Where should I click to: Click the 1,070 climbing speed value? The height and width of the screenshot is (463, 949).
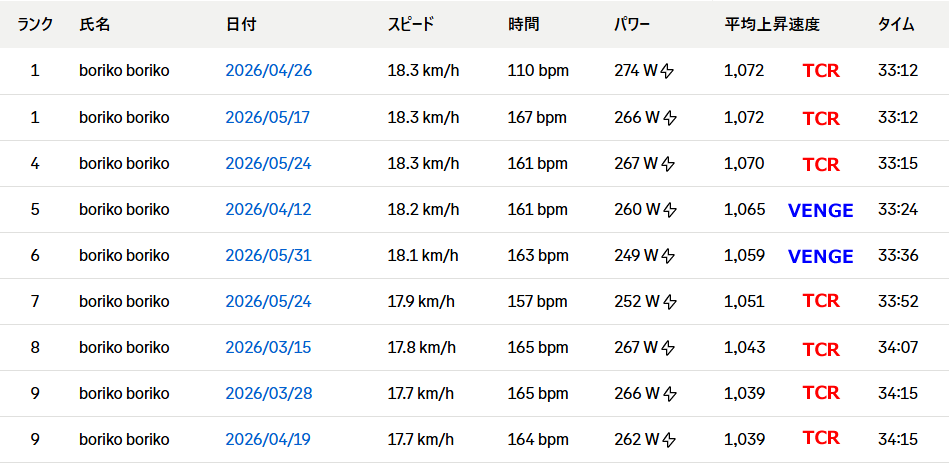point(744,163)
